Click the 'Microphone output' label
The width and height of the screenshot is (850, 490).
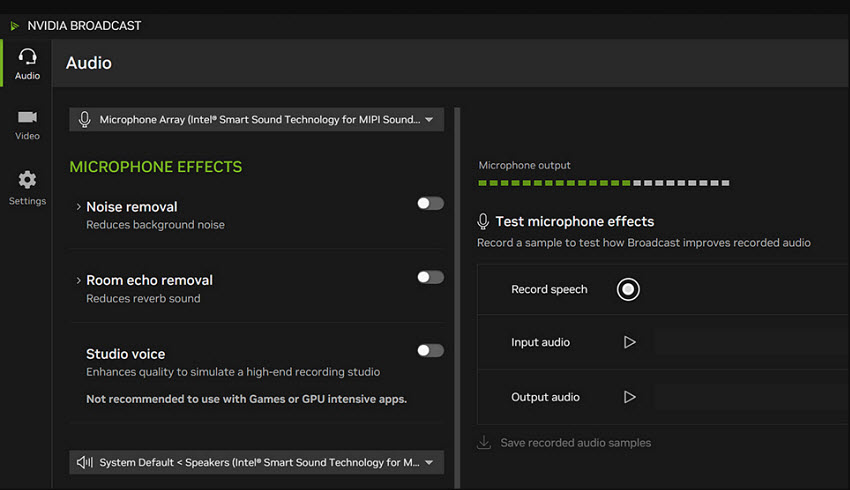click(524, 165)
